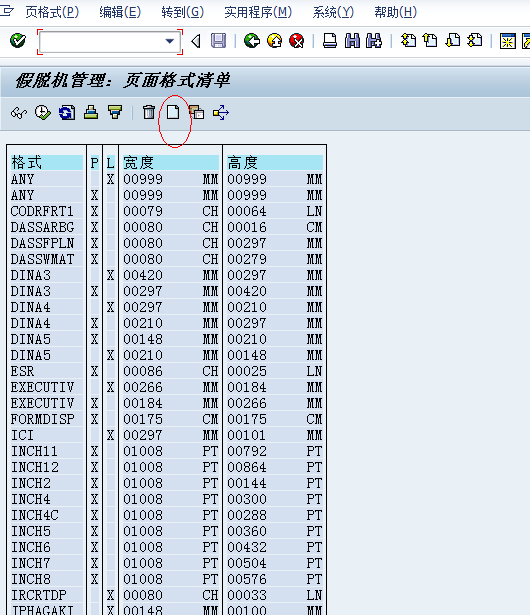
Task: Create new session with star window icon
Action: [507, 41]
